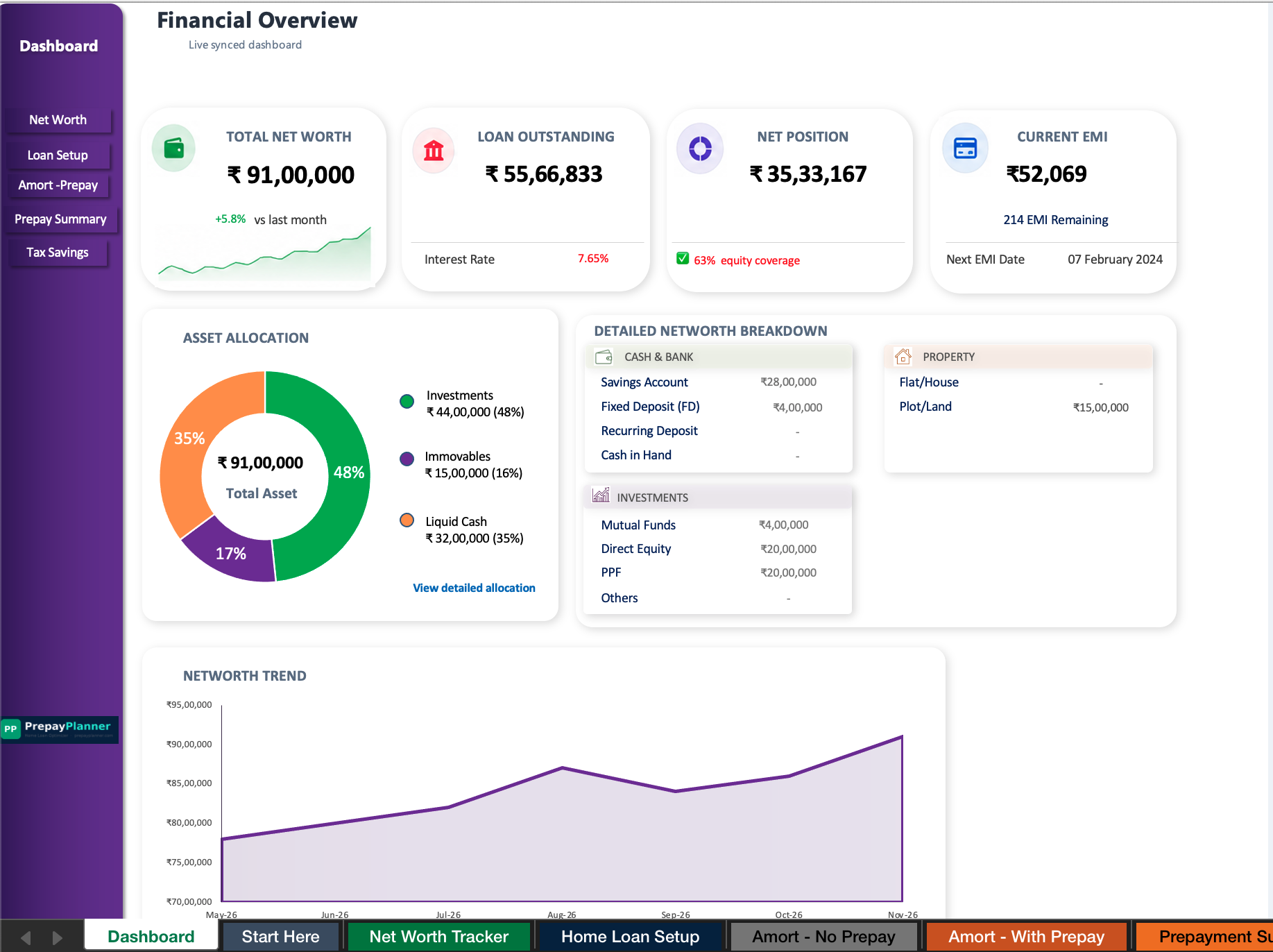Click the next sheet arrow in the tab bar
Screen dimensions: 1273x952
(x=58, y=937)
